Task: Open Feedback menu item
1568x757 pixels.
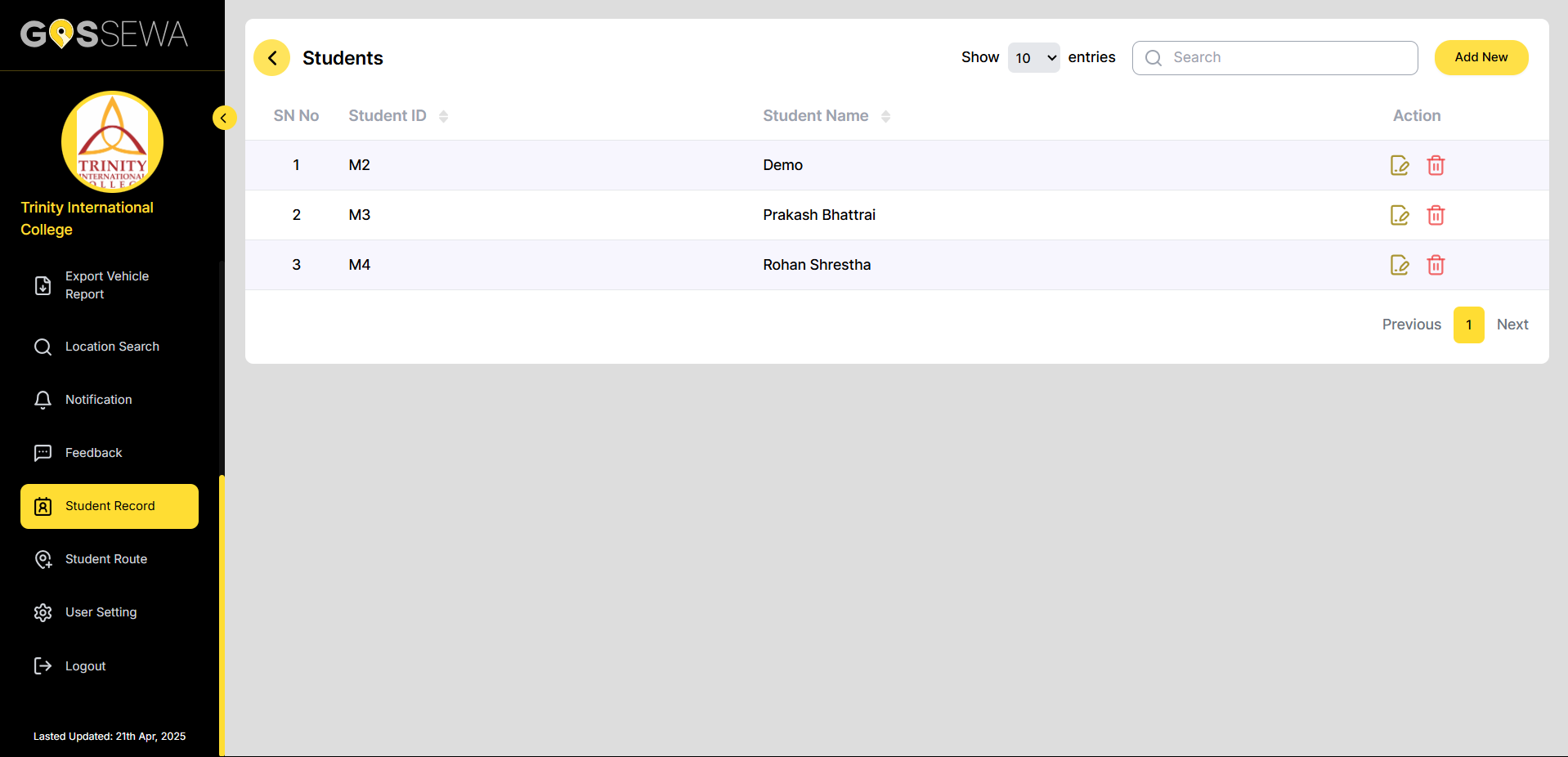Action: (110, 453)
